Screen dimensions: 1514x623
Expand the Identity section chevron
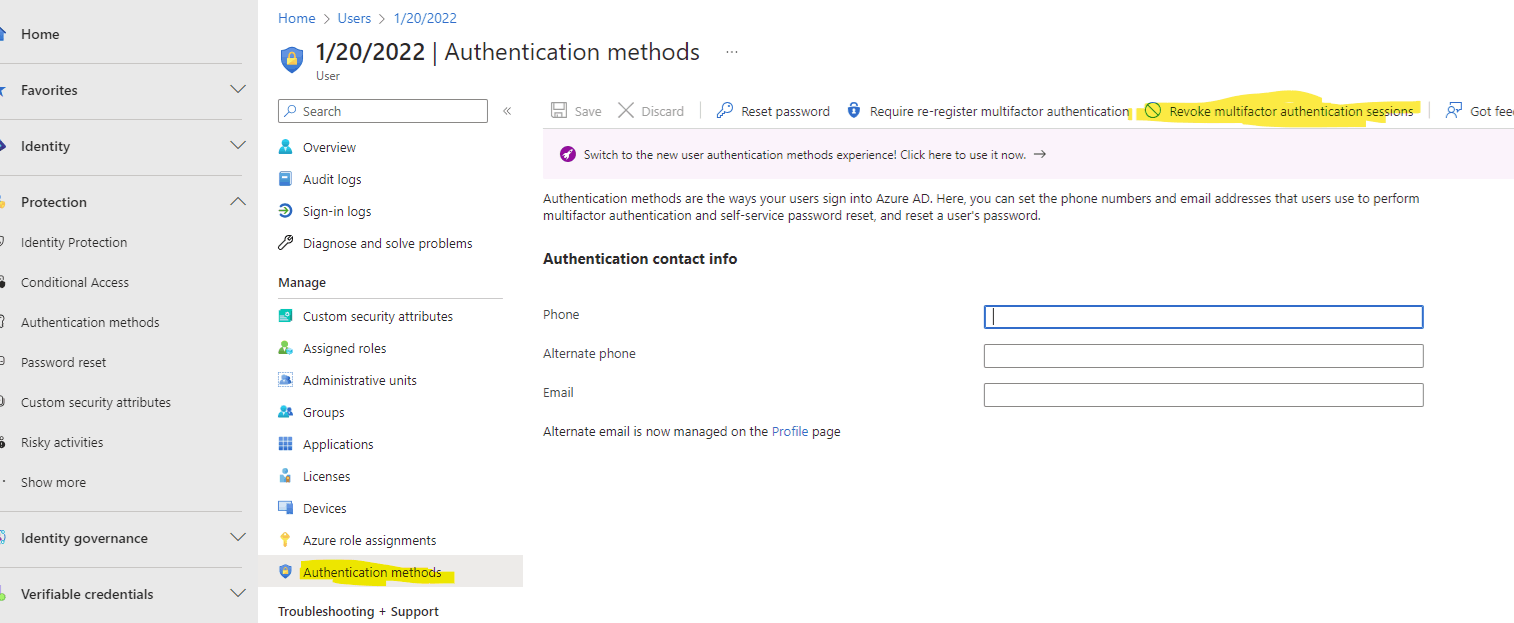click(238, 146)
